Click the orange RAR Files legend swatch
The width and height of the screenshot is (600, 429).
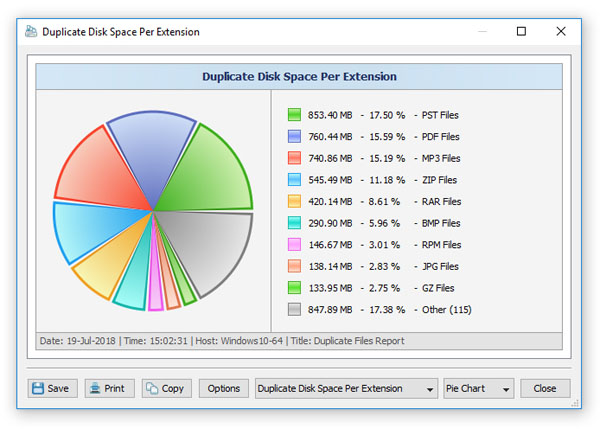pyautogui.click(x=294, y=201)
